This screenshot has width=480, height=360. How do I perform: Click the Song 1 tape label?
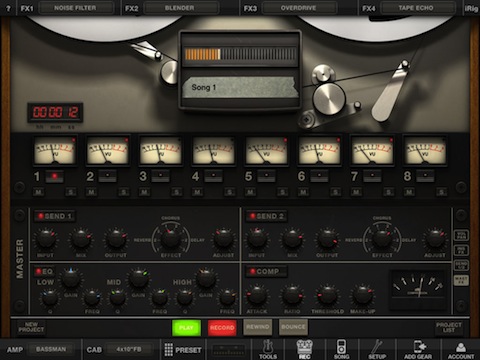click(240, 87)
